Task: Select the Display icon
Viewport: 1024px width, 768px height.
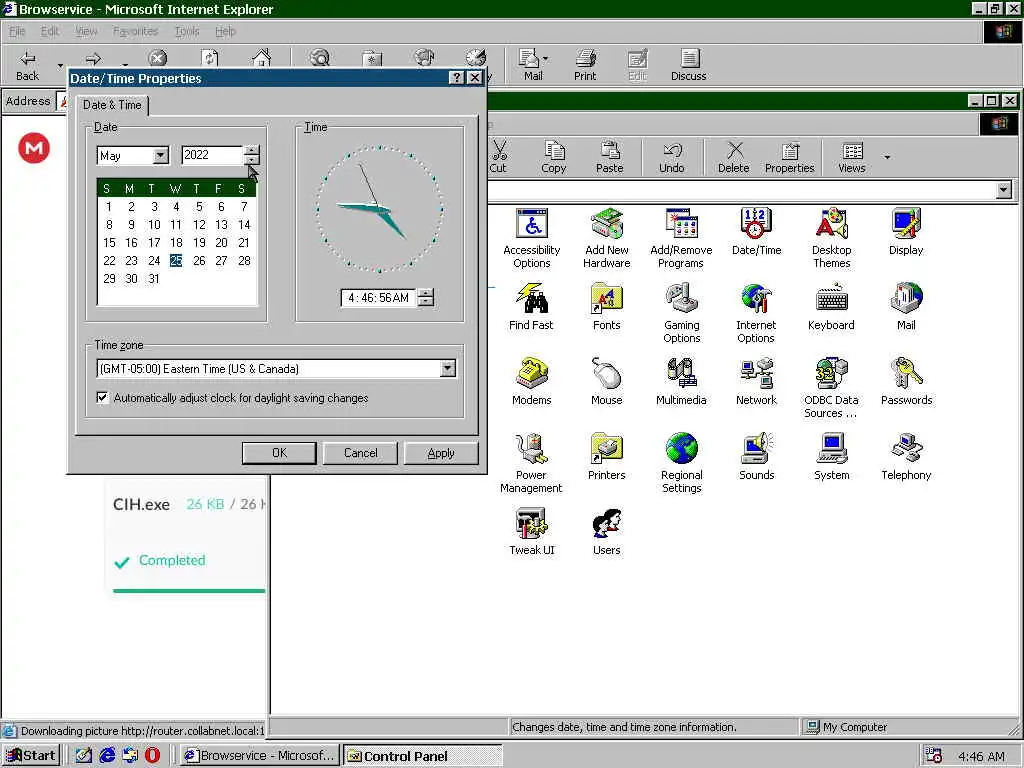Action: click(906, 232)
